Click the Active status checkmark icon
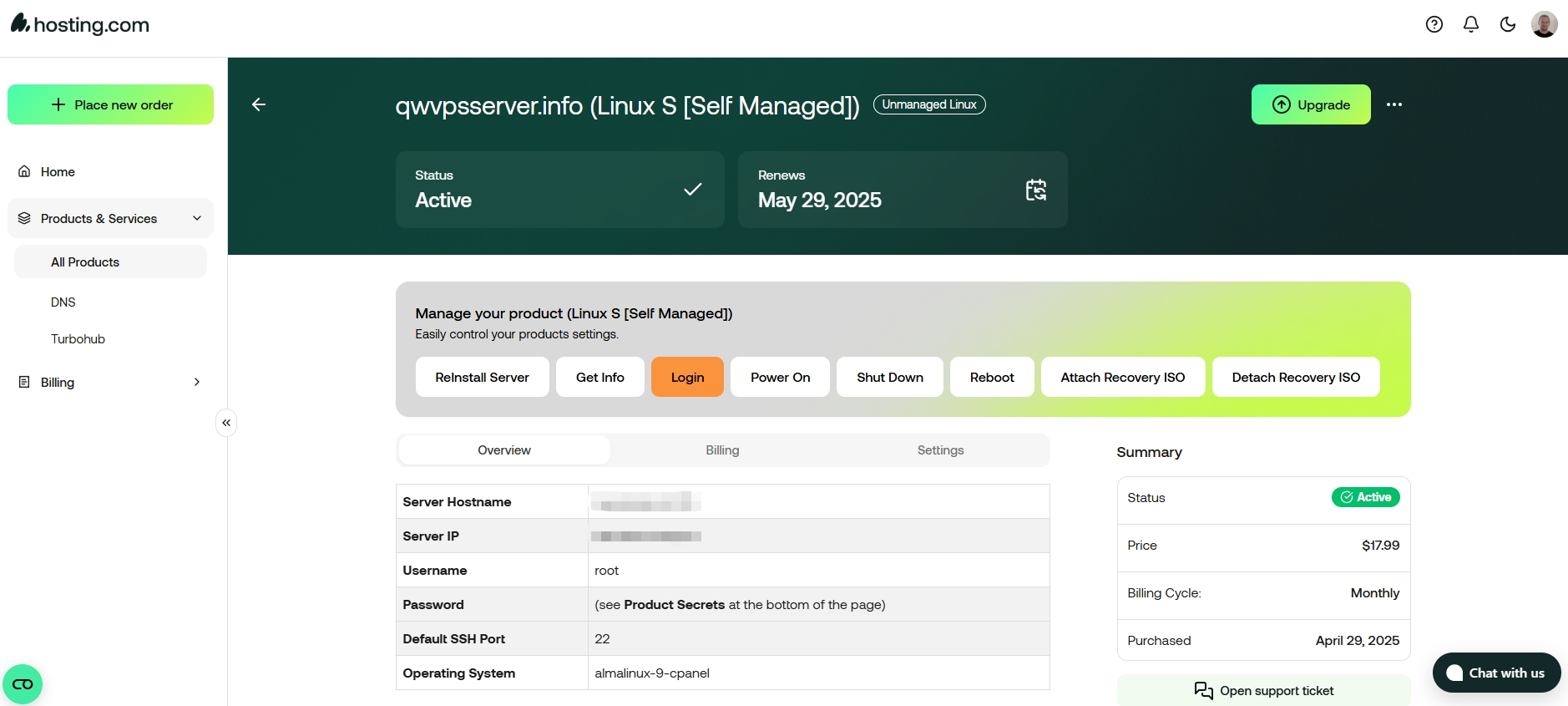 pyautogui.click(x=693, y=190)
